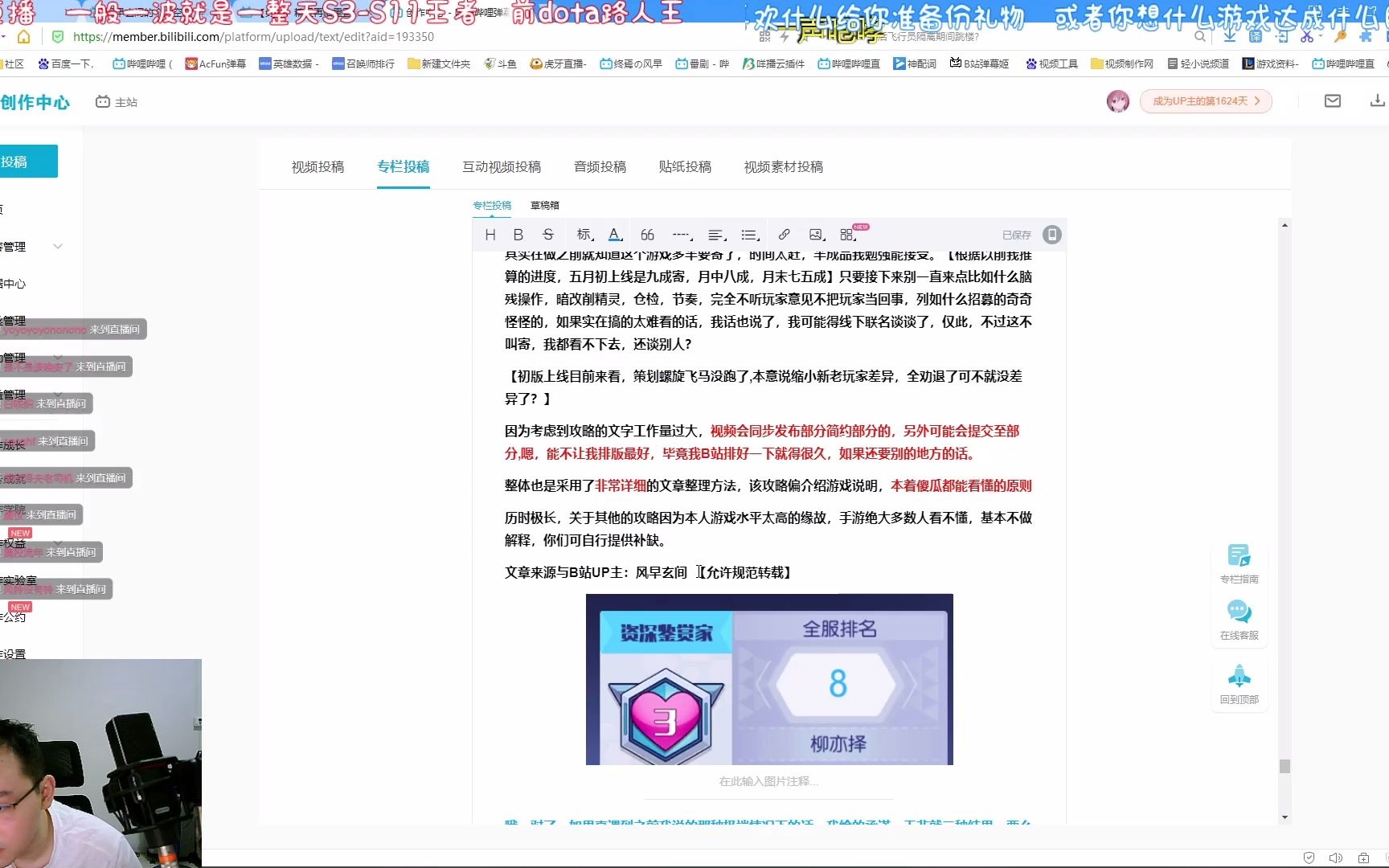Click the site security shield icon
Viewport: 1389px width, 868px height.
click(57, 37)
